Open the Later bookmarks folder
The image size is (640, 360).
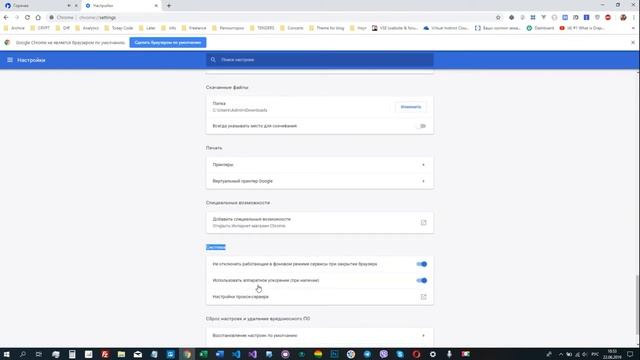[147, 28]
